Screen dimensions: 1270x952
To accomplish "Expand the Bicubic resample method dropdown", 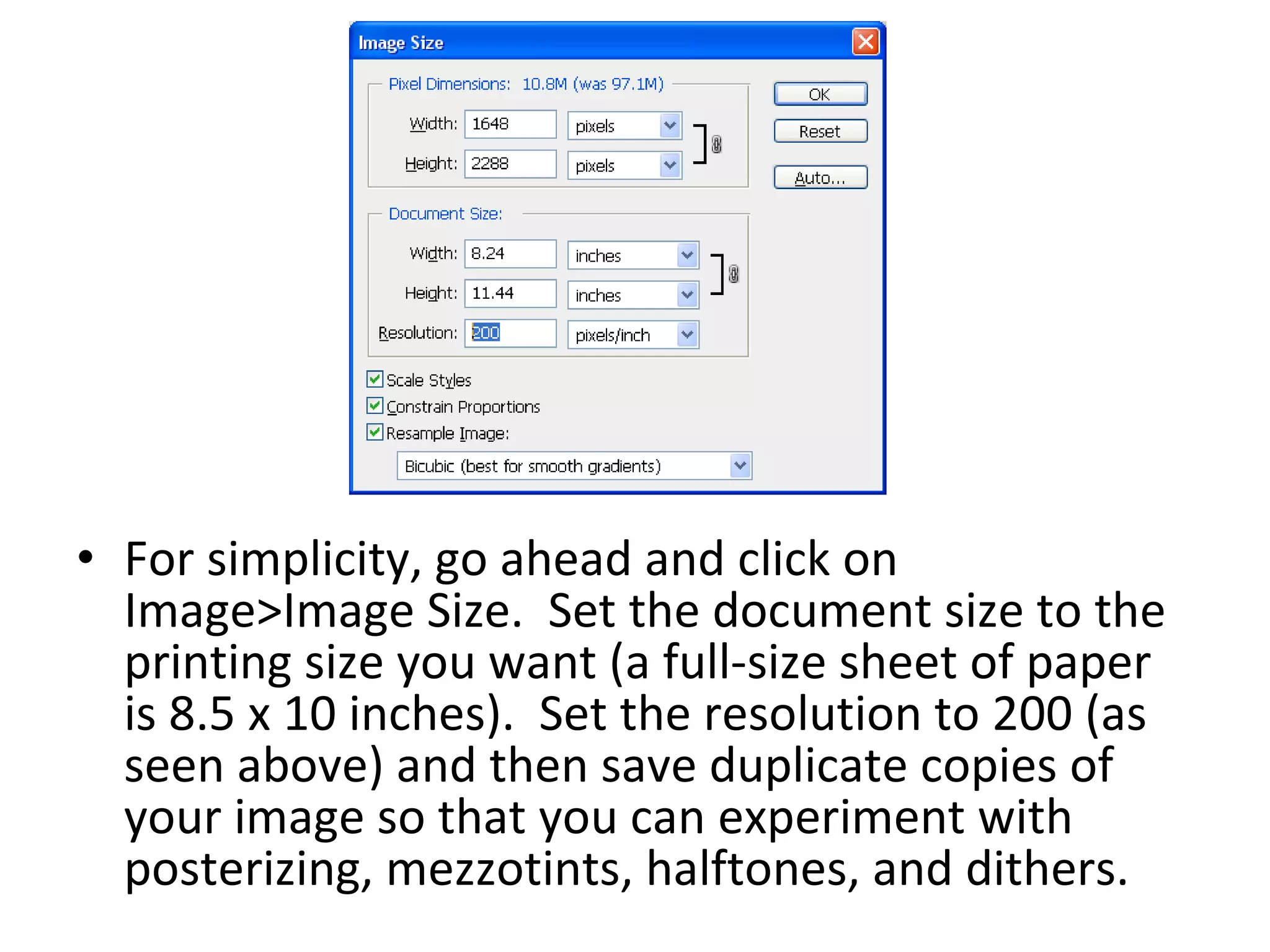I will [x=574, y=465].
